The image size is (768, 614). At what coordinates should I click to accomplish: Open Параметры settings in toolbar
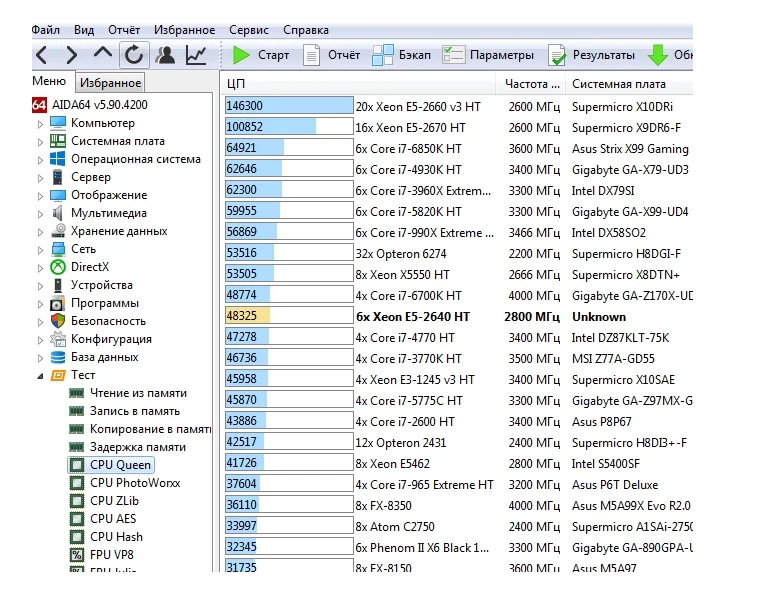(488, 55)
